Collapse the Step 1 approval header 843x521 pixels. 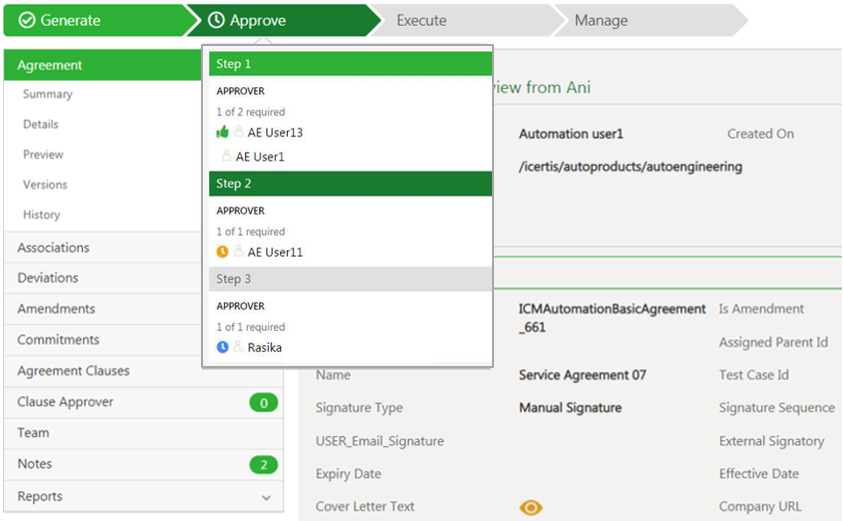[350, 64]
